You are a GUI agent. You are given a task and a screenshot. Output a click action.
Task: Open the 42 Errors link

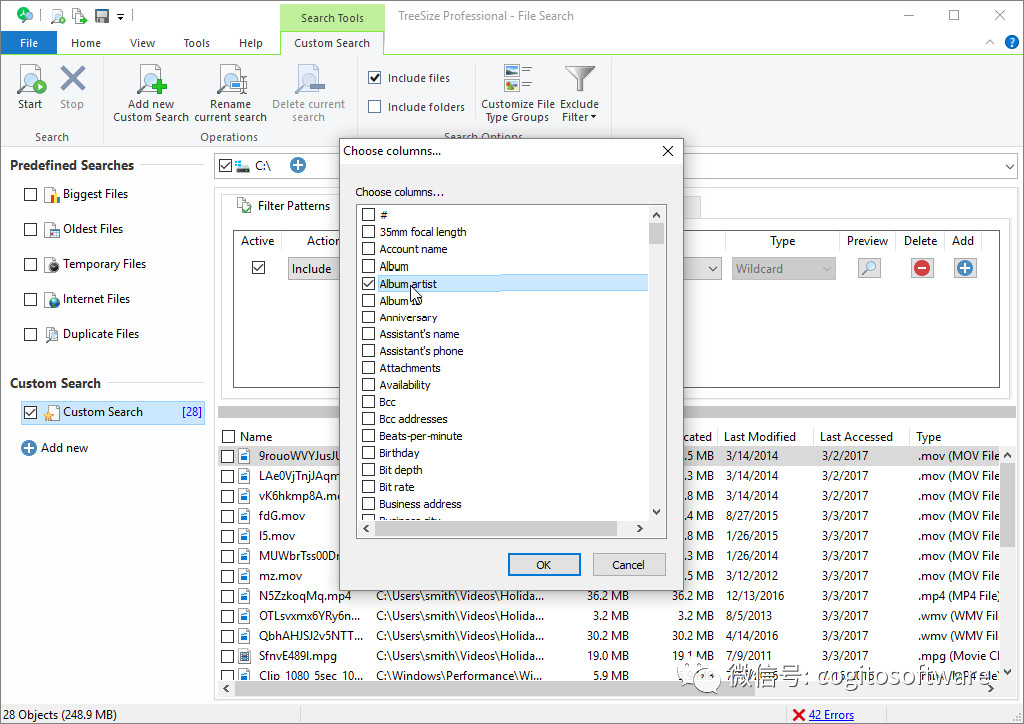pos(831,715)
